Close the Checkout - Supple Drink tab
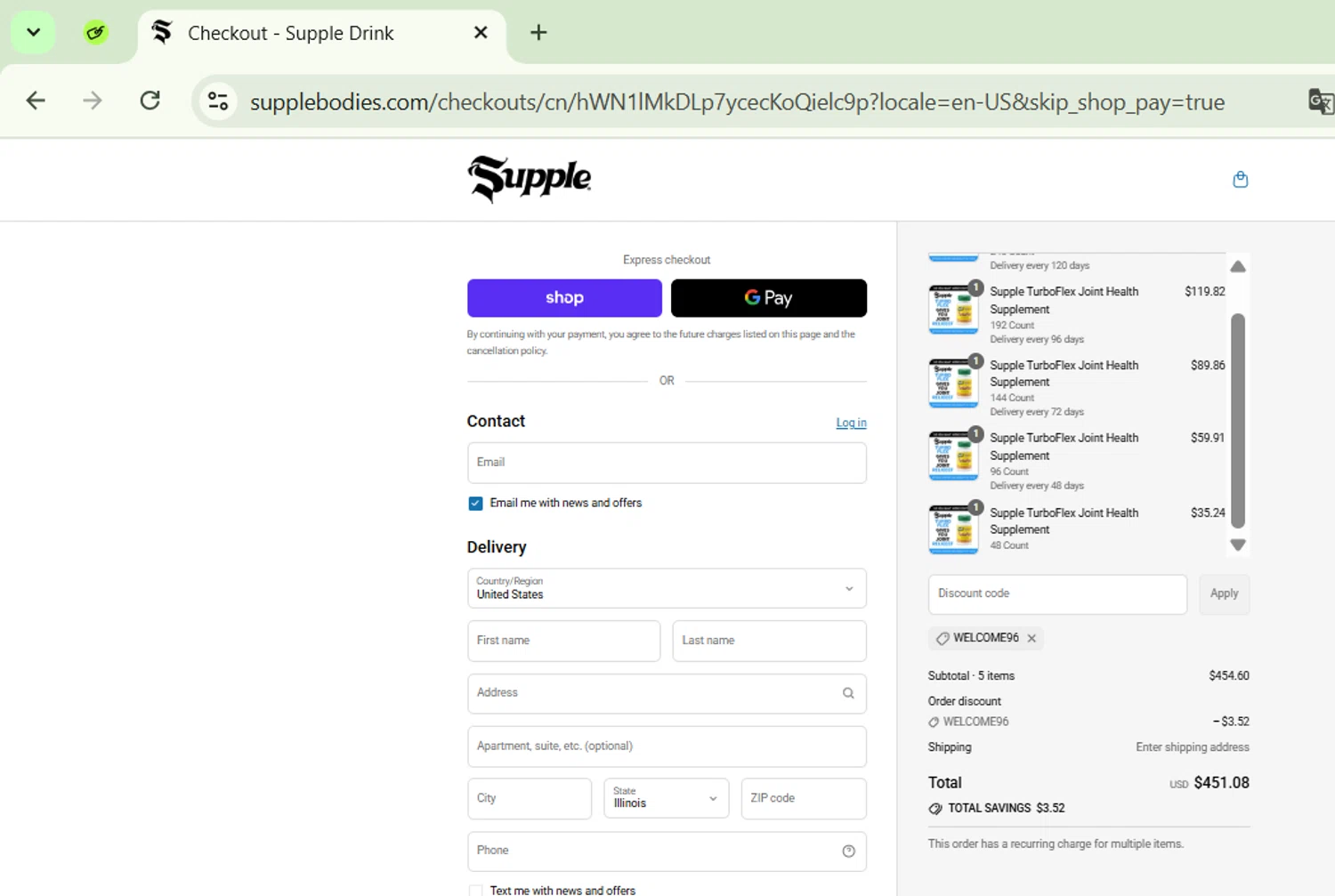Screen dimensions: 1335x896 (481, 33)
